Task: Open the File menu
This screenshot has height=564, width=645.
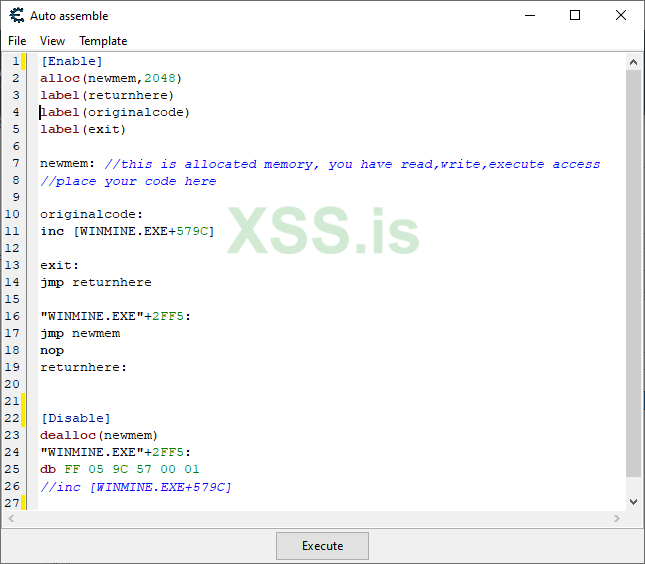Action: pos(17,41)
